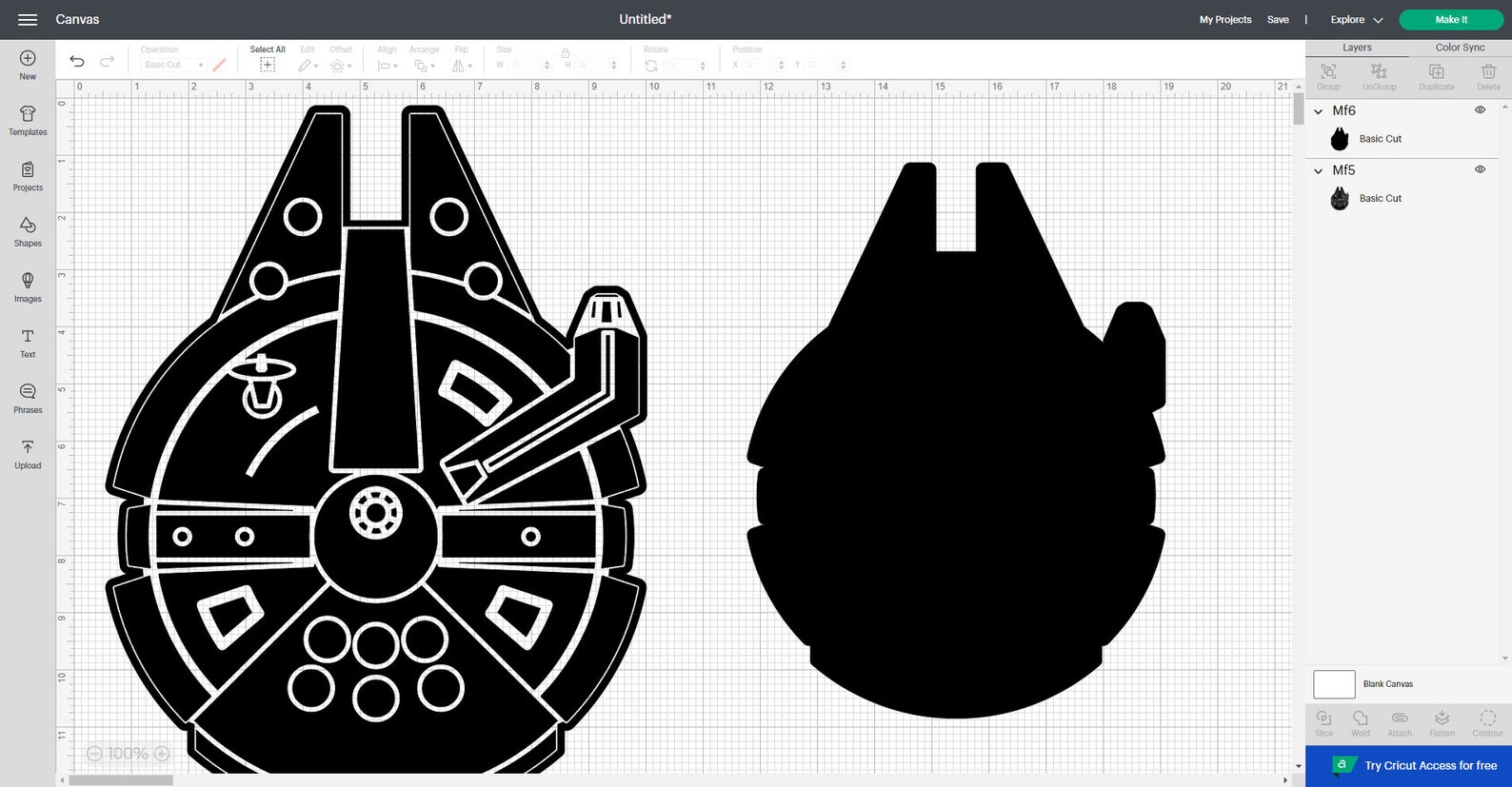
Task: Switch to the Color Sync tab
Action: [x=1460, y=48]
